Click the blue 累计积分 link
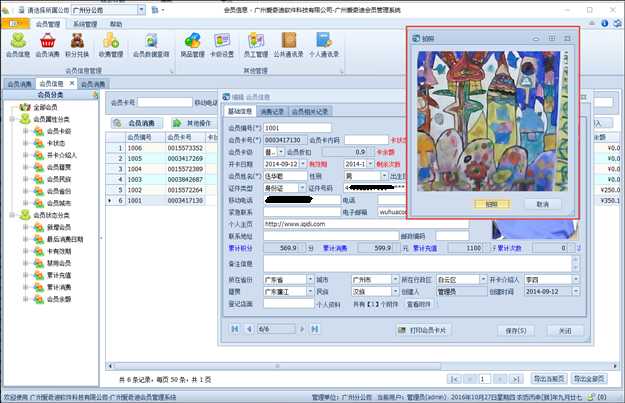Screen dimensions: 625x403 tap(240, 248)
